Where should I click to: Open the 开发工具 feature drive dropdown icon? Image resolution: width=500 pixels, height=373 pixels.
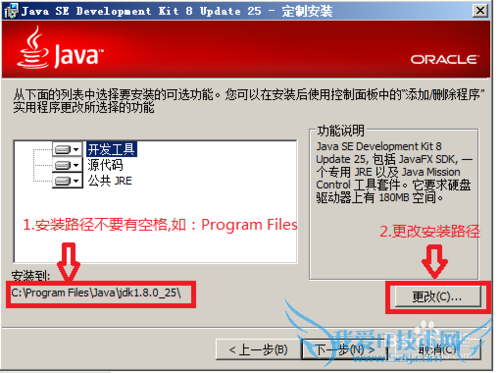click(67, 149)
